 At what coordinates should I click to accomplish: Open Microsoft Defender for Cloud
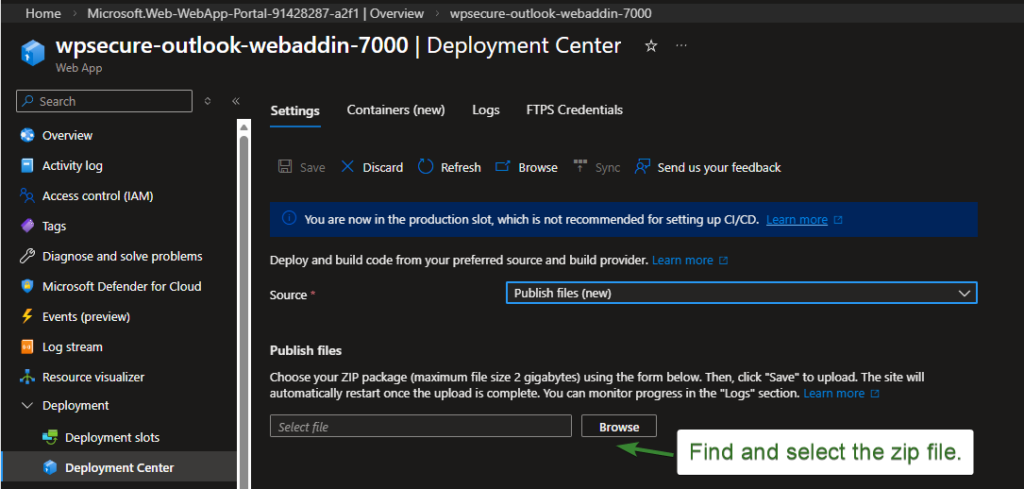click(x=121, y=286)
